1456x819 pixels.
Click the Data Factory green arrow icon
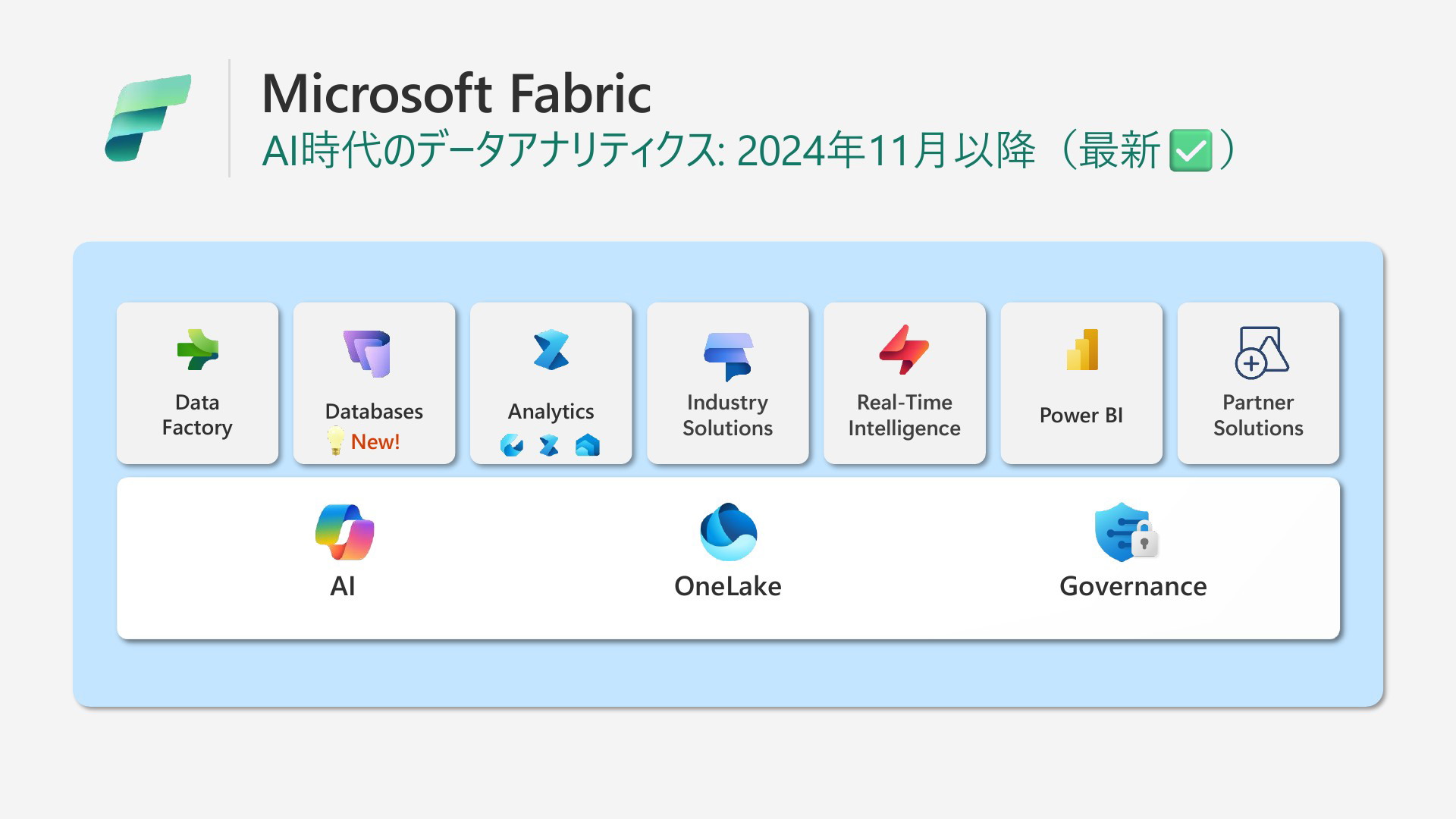pyautogui.click(x=198, y=350)
